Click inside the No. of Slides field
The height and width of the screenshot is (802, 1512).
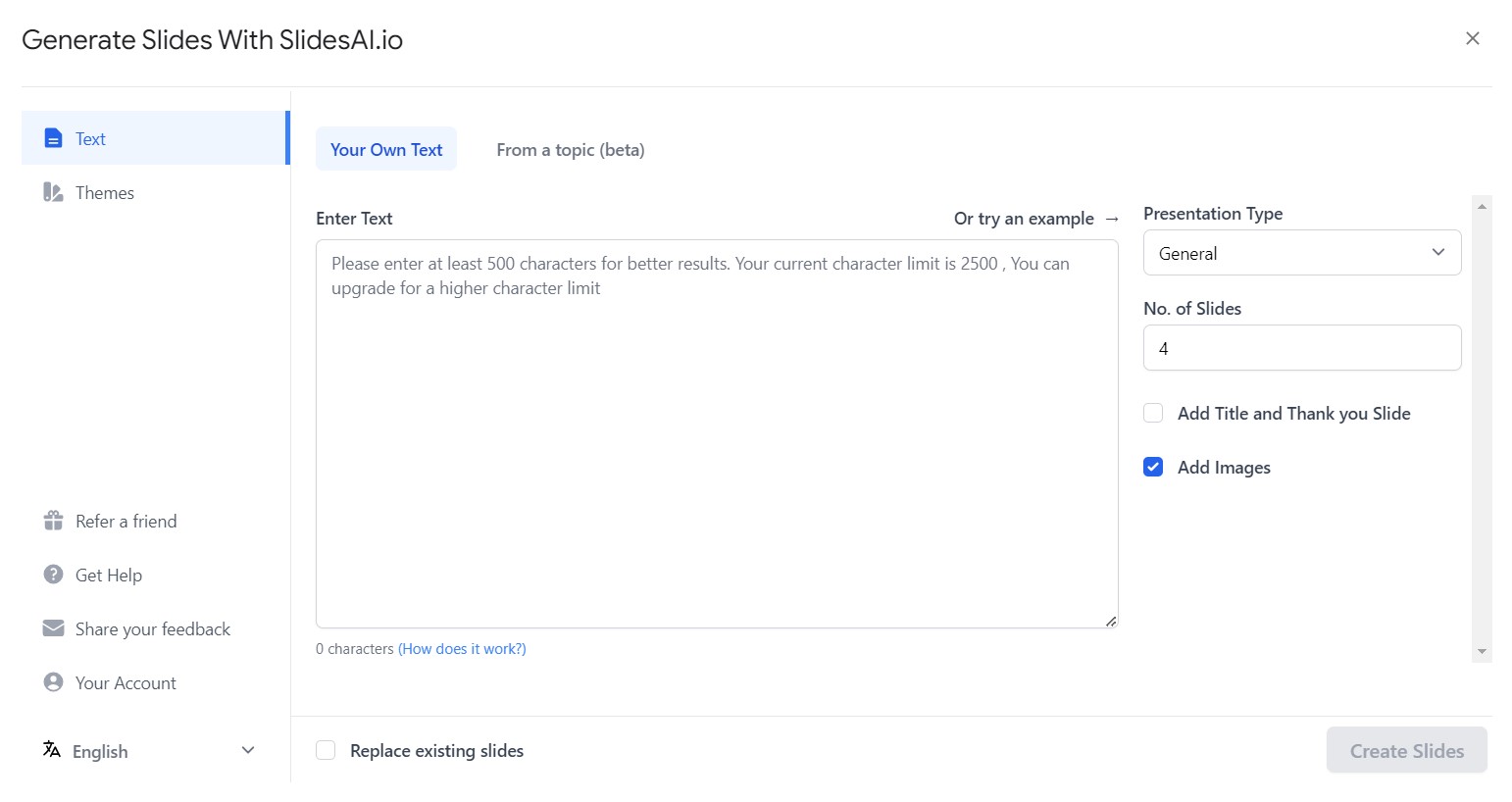[x=1301, y=347]
